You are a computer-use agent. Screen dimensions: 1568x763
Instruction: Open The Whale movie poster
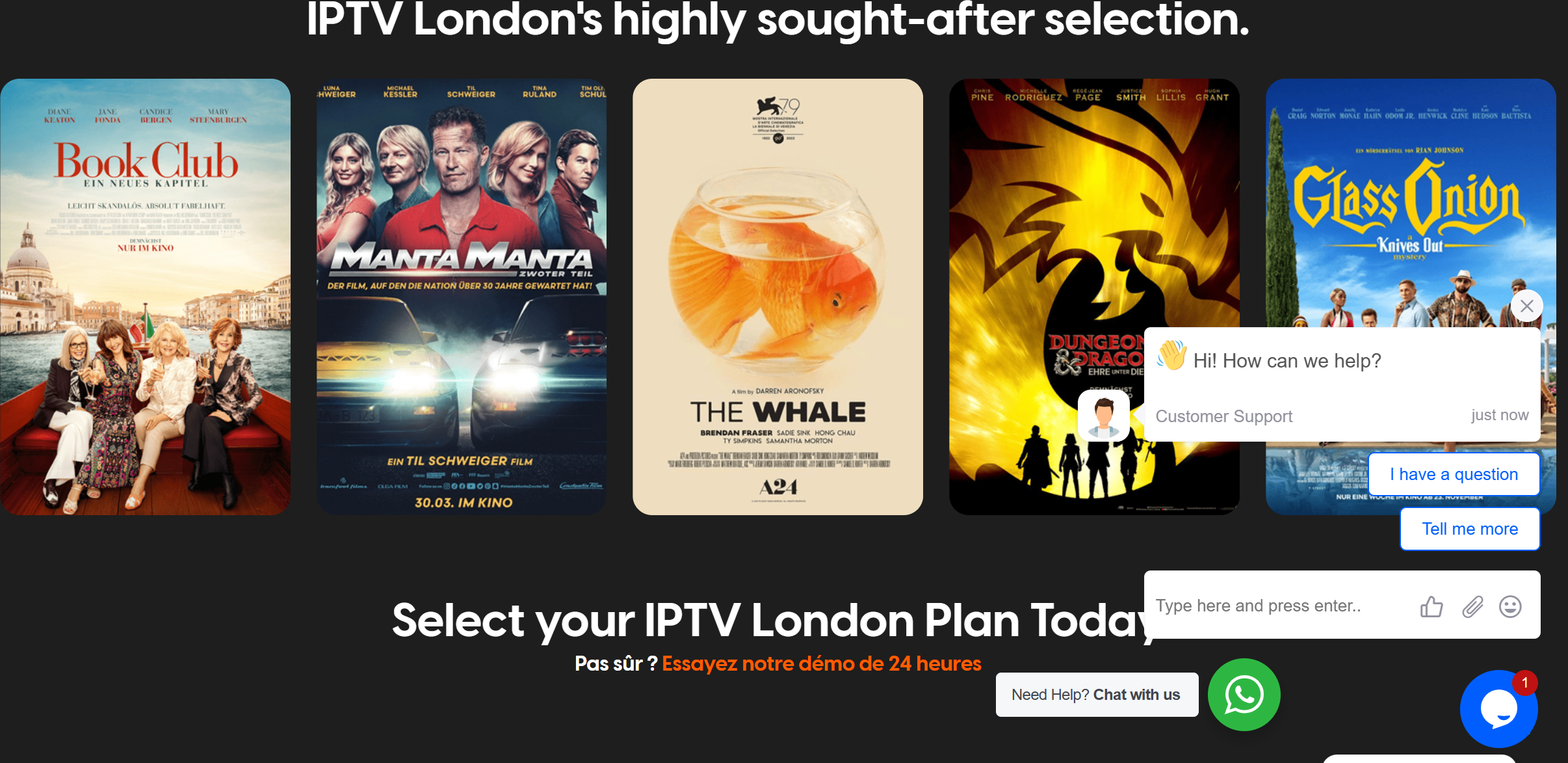coord(777,297)
